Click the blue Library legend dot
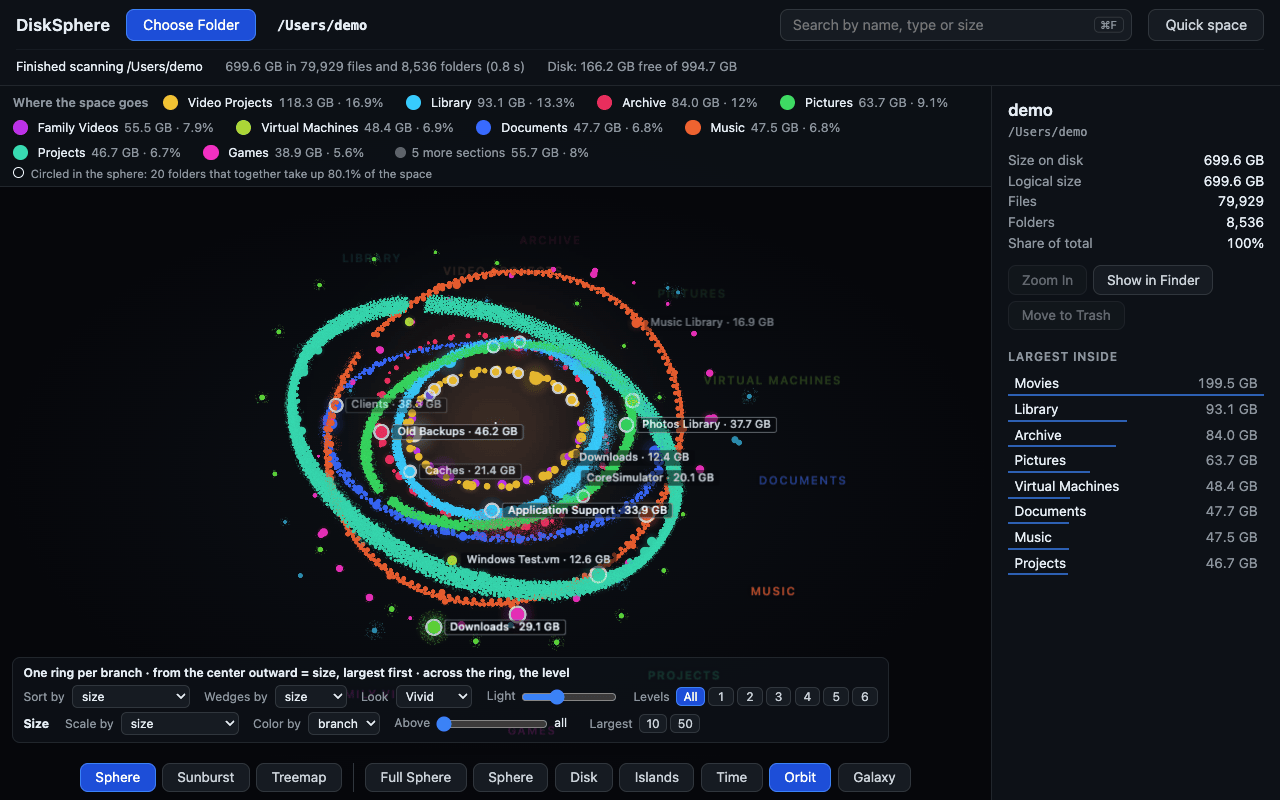1280x800 pixels. click(414, 103)
